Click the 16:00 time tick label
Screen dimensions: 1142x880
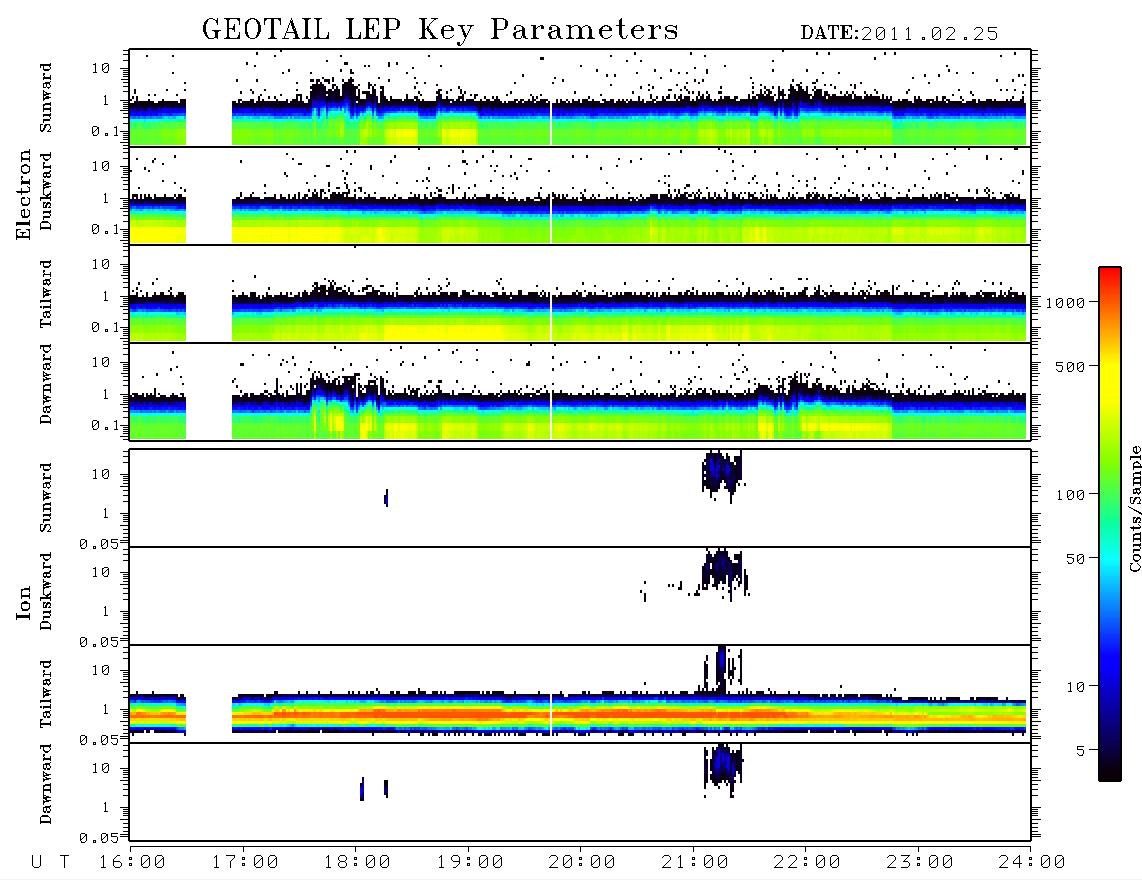pyautogui.click(x=132, y=862)
